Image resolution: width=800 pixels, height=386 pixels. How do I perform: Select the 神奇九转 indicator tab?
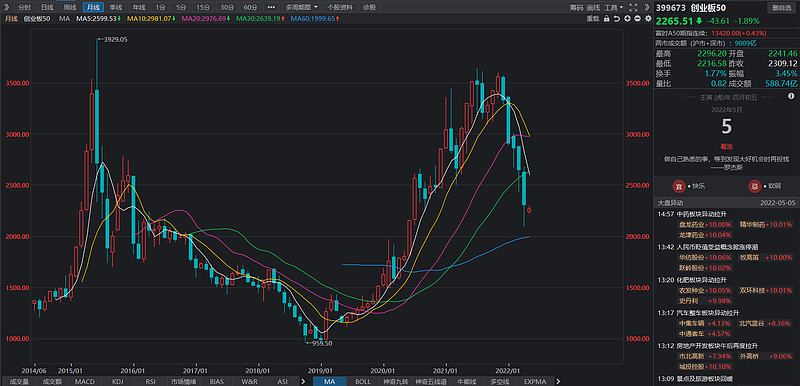(x=397, y=381)
